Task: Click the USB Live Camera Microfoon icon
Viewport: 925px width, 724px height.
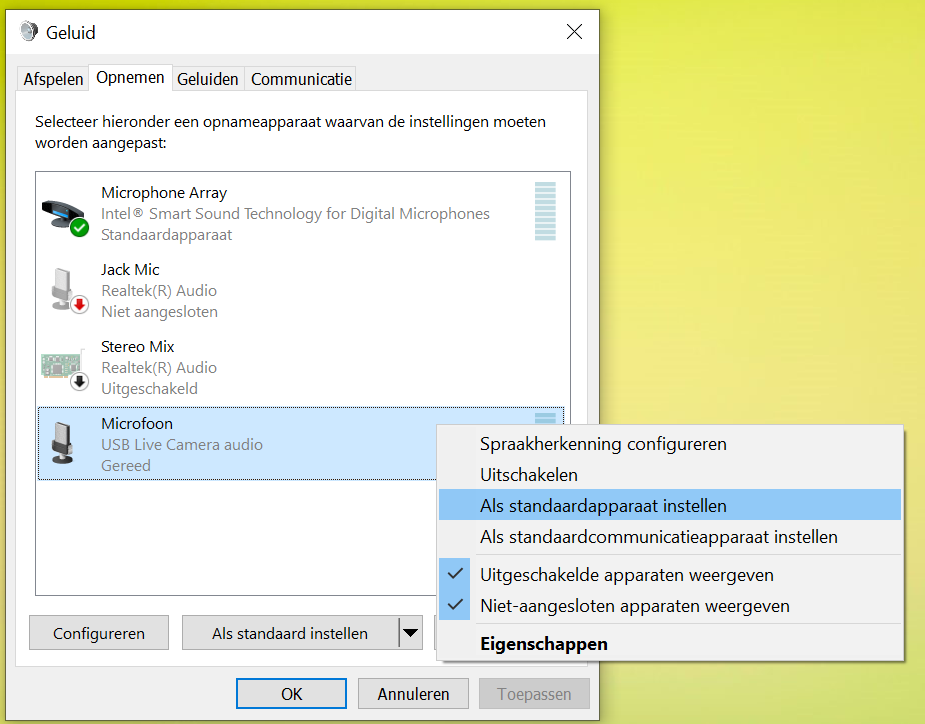Action: tap(65, 443)
